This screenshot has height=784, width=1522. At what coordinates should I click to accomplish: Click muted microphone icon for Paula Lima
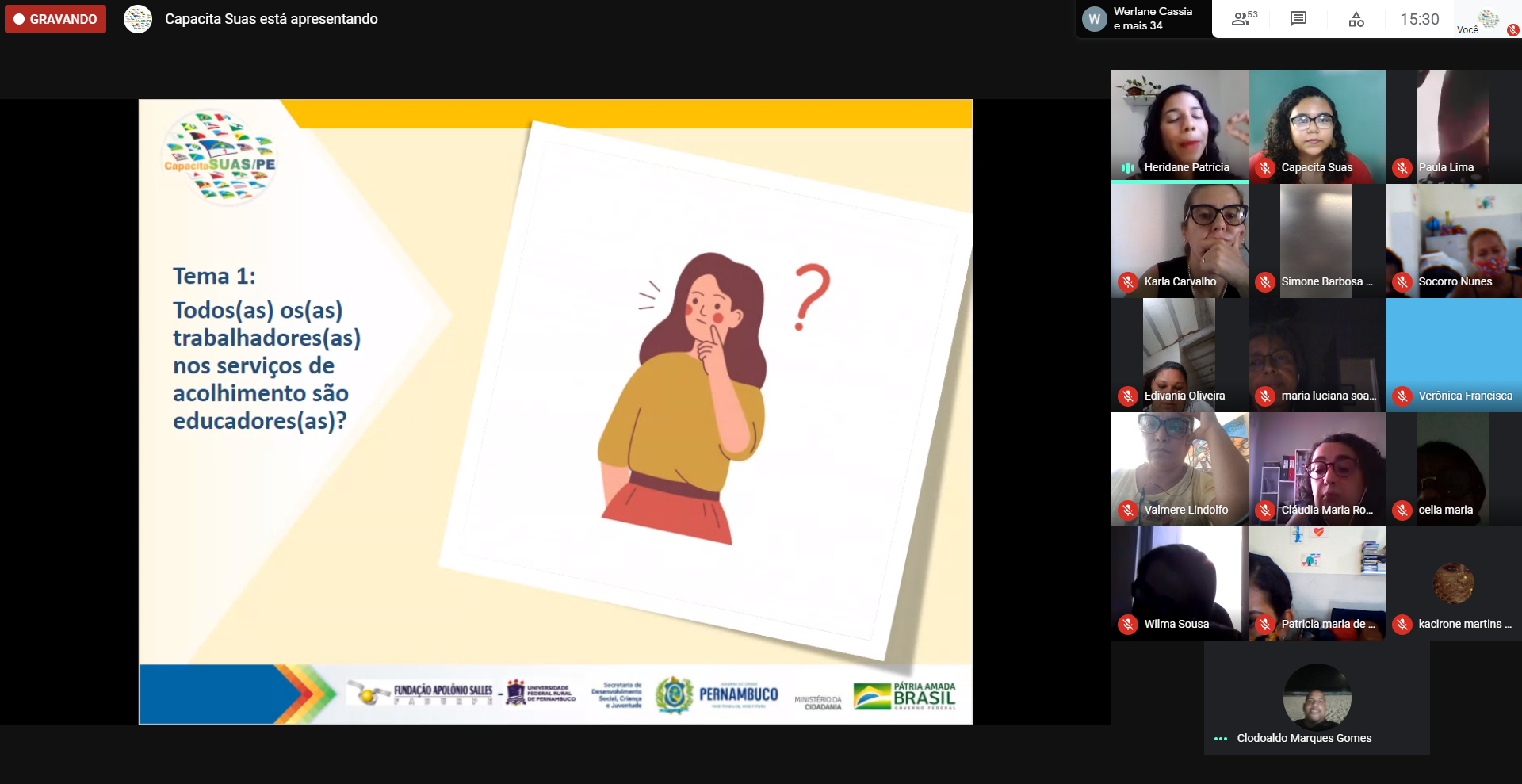[x=1402, y=168]
